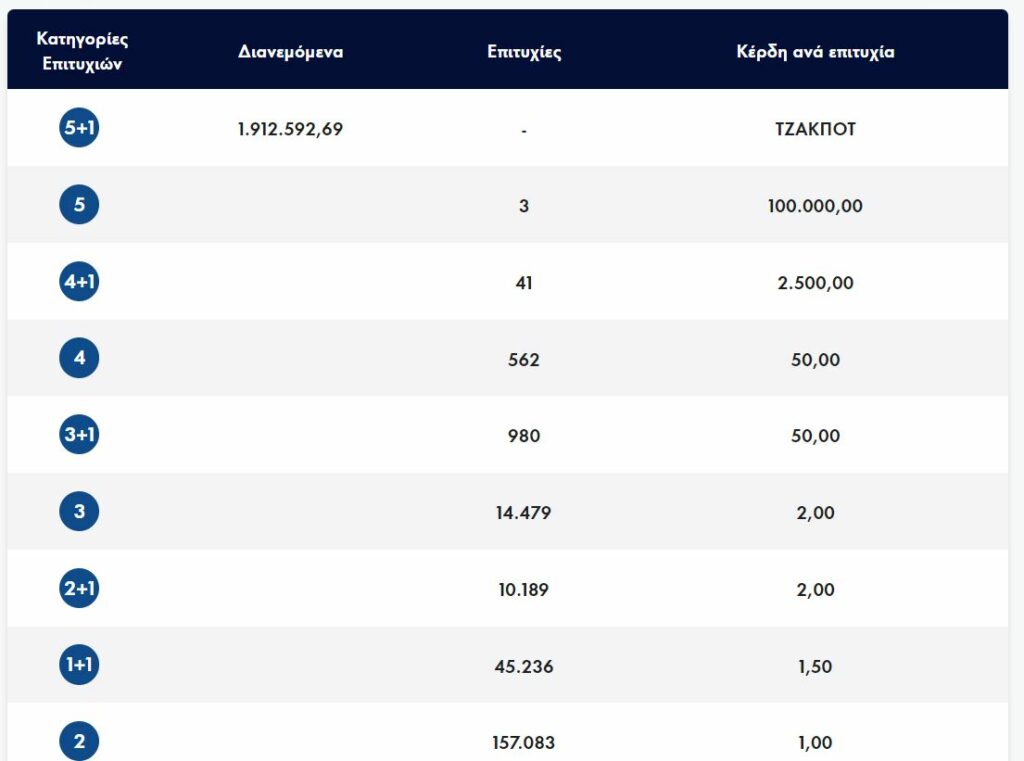Click the 3 category circle badge
The height and width of the screenshot is (761, 1024).
(79, 512)
